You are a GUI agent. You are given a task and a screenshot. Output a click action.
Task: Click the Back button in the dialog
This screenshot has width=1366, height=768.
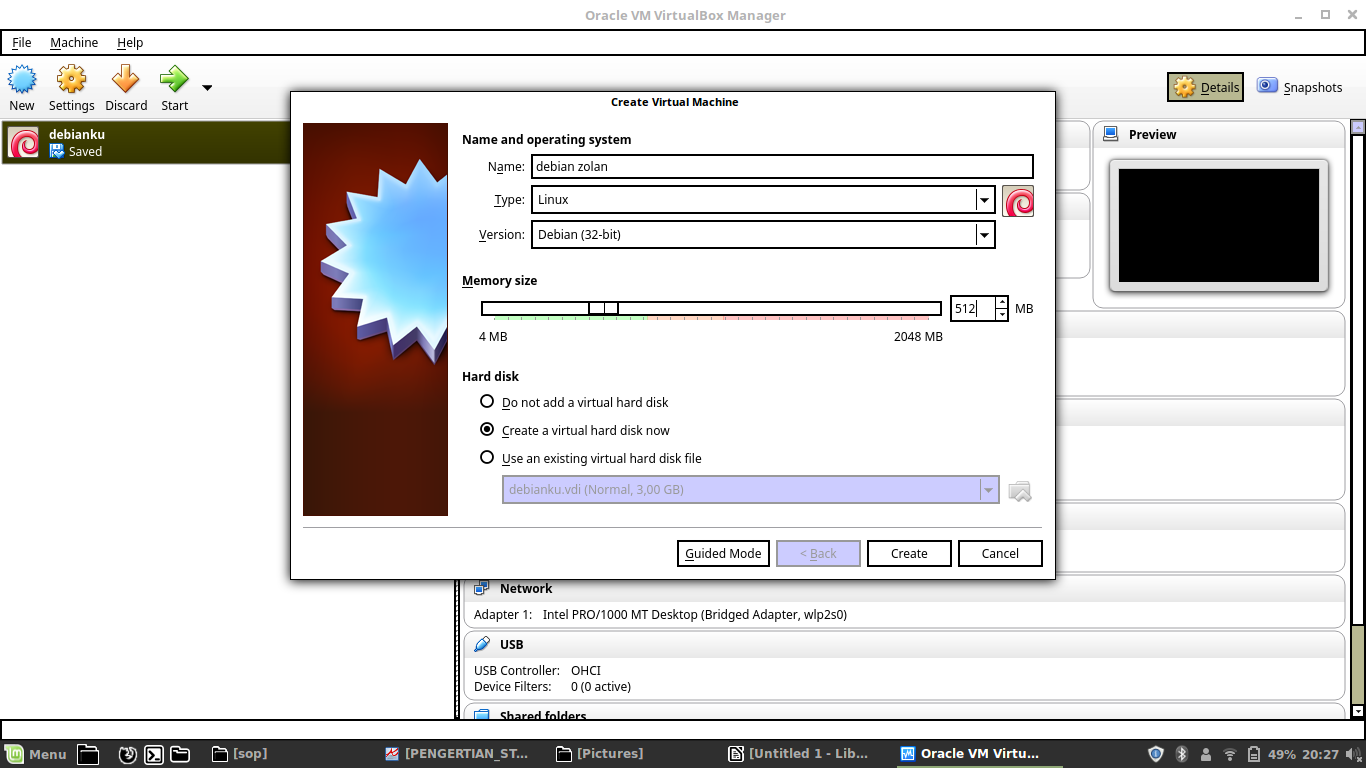tap(818, 553)
